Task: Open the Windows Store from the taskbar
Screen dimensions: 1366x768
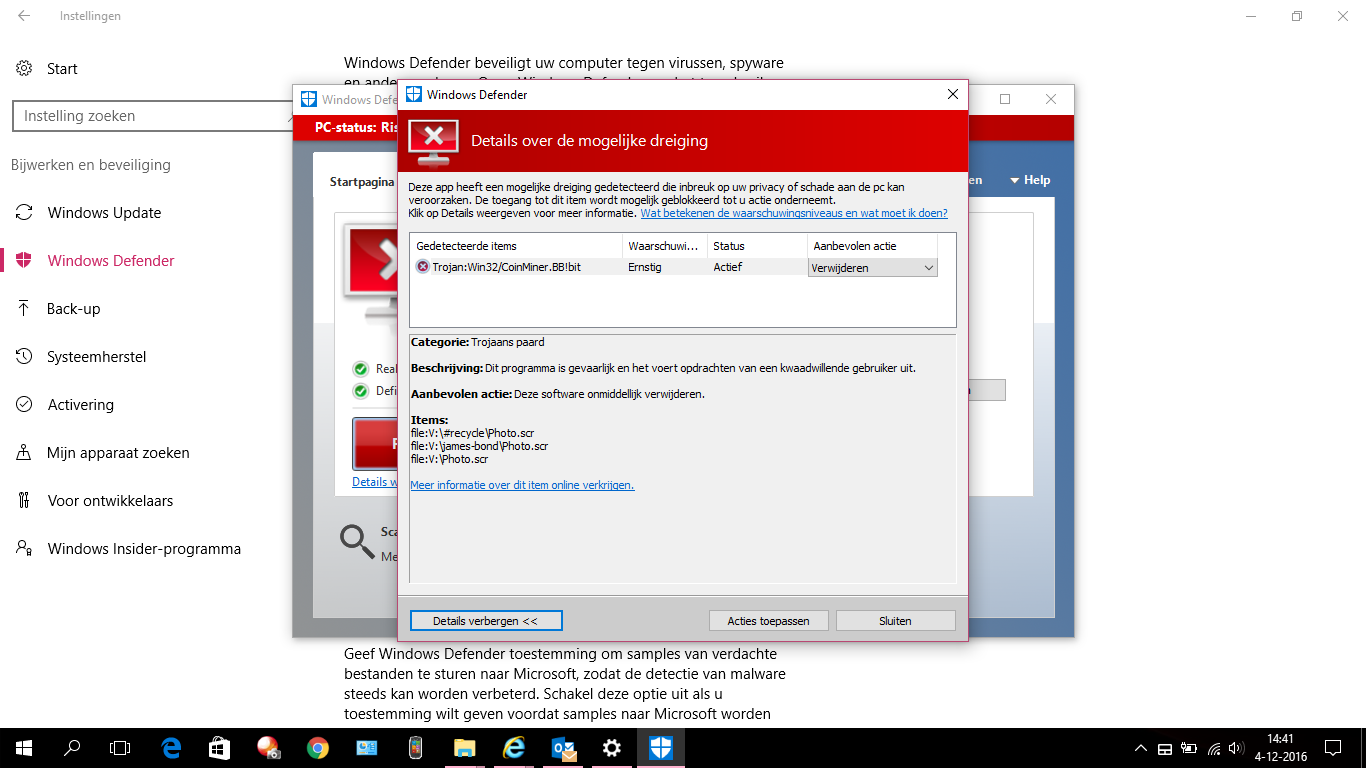Action: point(220,747)
